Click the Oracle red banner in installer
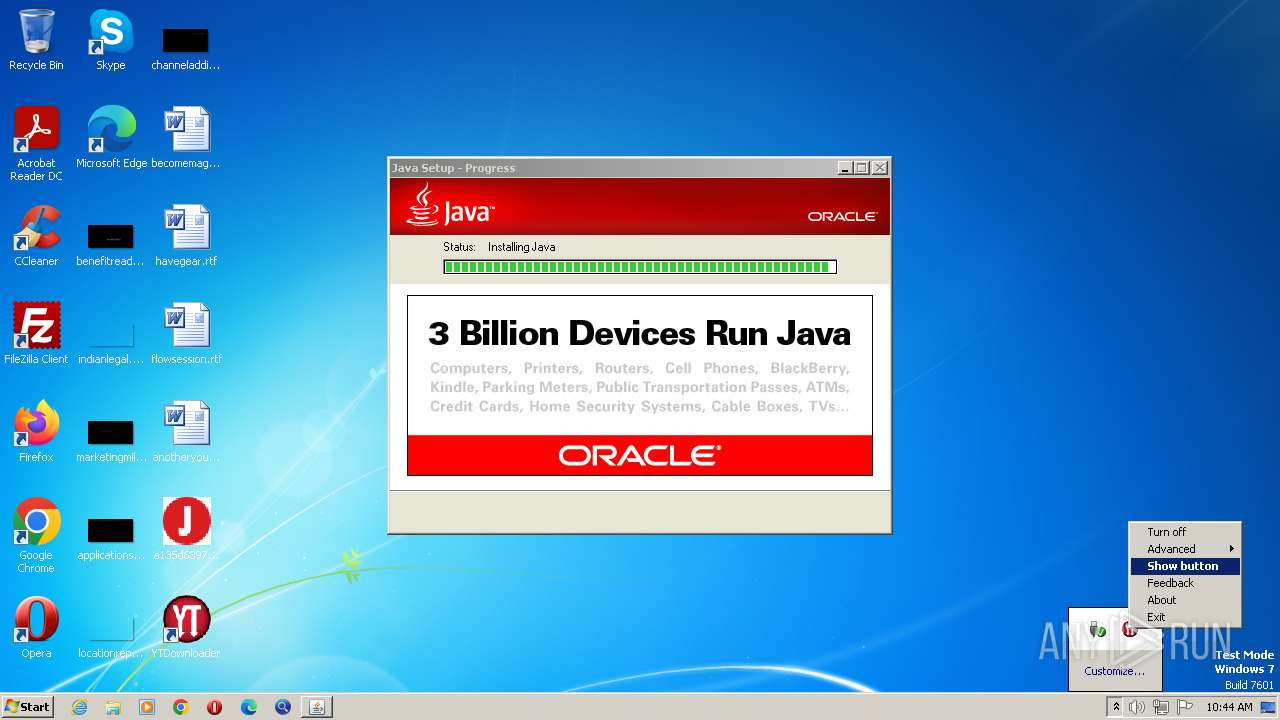The height and width of the screenshot is (720, 1280). point(640,455)
